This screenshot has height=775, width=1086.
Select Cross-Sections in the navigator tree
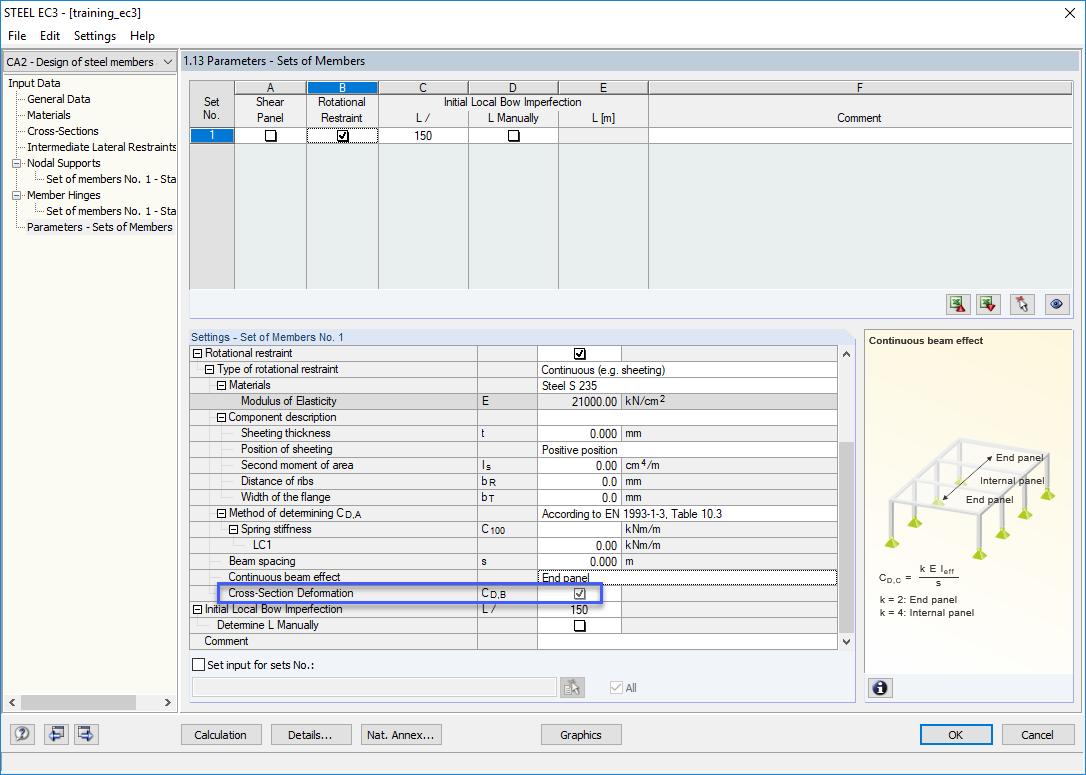[63, 131]
